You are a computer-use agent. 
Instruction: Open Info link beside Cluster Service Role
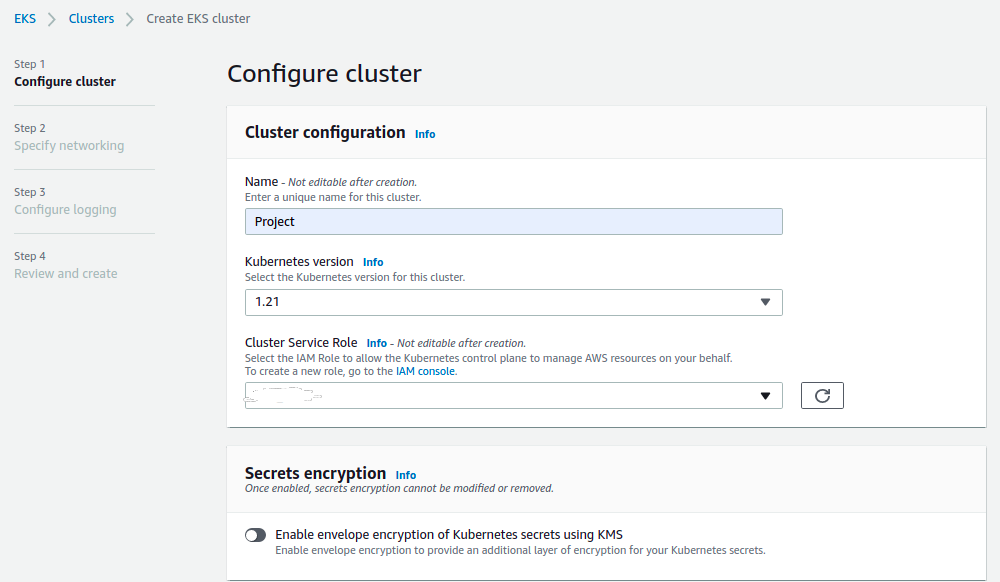pos(376,343)
